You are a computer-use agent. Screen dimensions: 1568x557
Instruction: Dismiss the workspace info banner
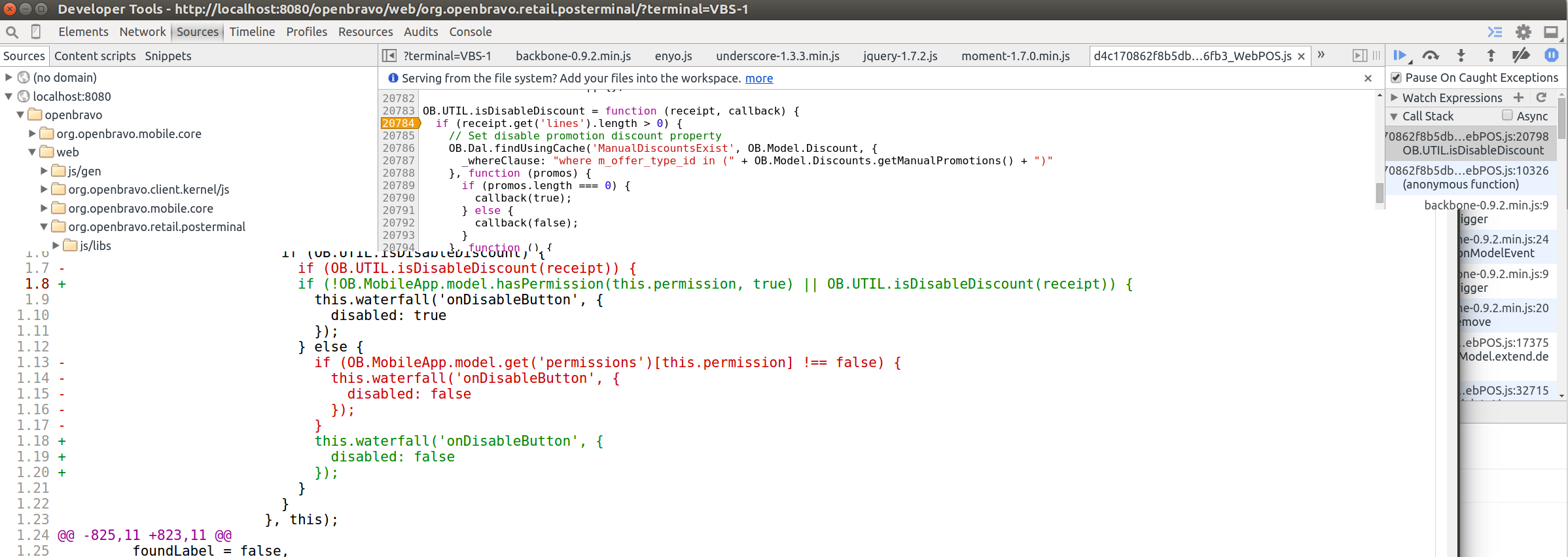(x=1368, y=79)
